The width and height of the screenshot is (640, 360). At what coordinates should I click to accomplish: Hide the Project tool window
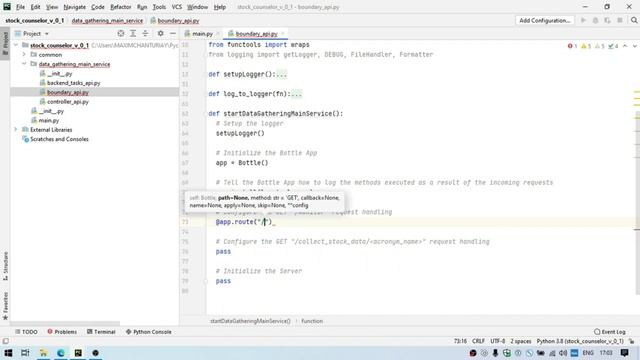click(173, 33)
